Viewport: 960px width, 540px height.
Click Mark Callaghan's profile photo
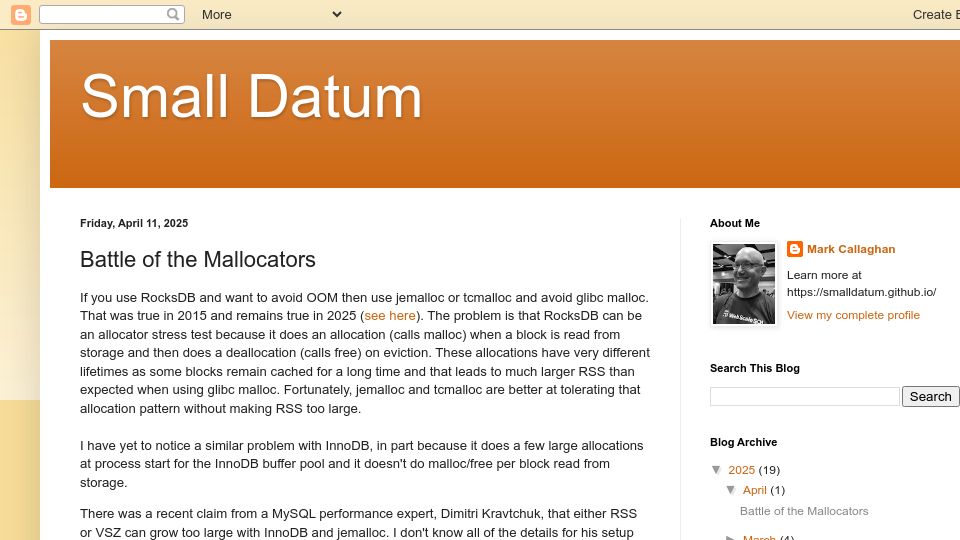coord(744,284)
